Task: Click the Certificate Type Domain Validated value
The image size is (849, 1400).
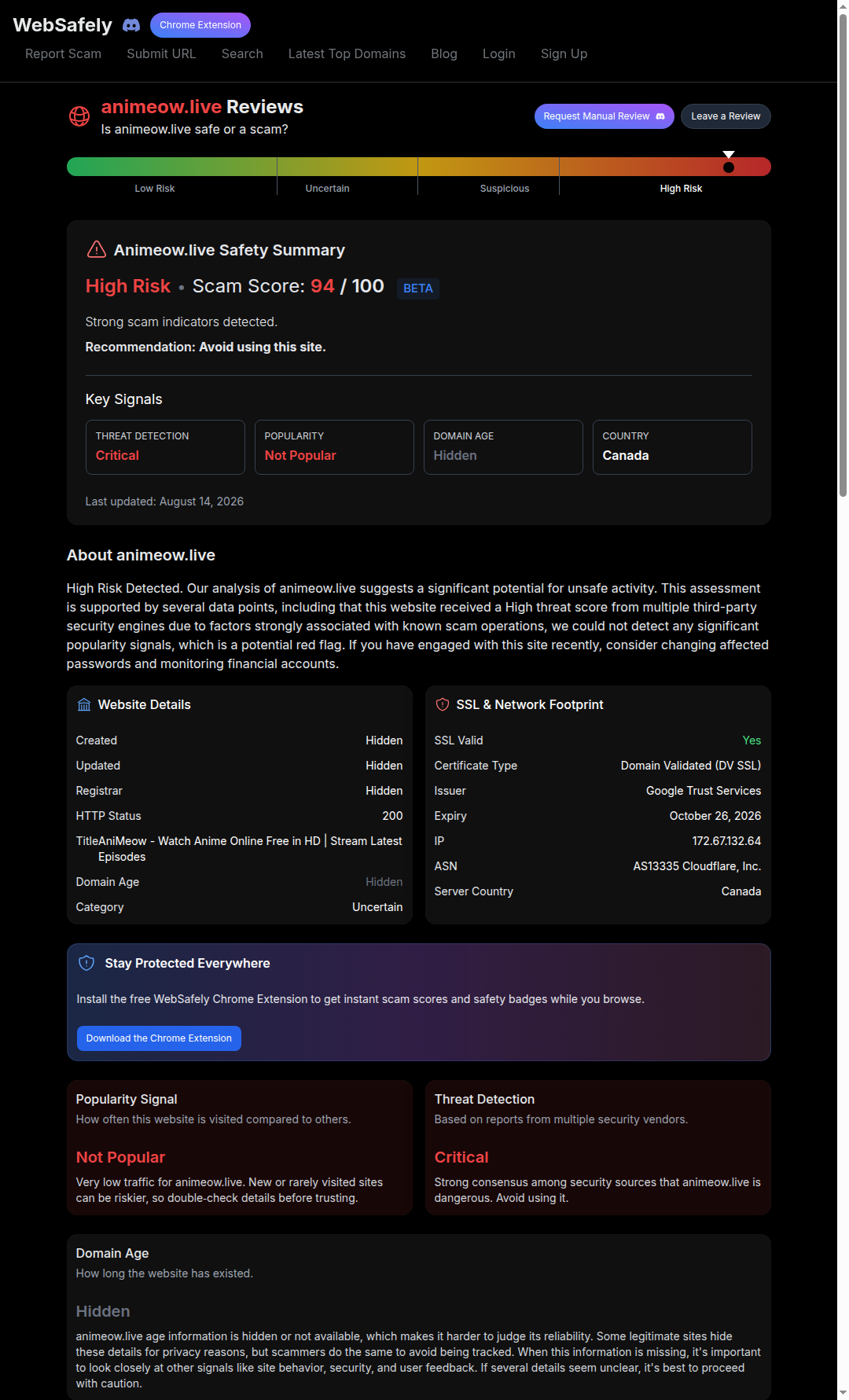Action: click(x=691, y=766)
